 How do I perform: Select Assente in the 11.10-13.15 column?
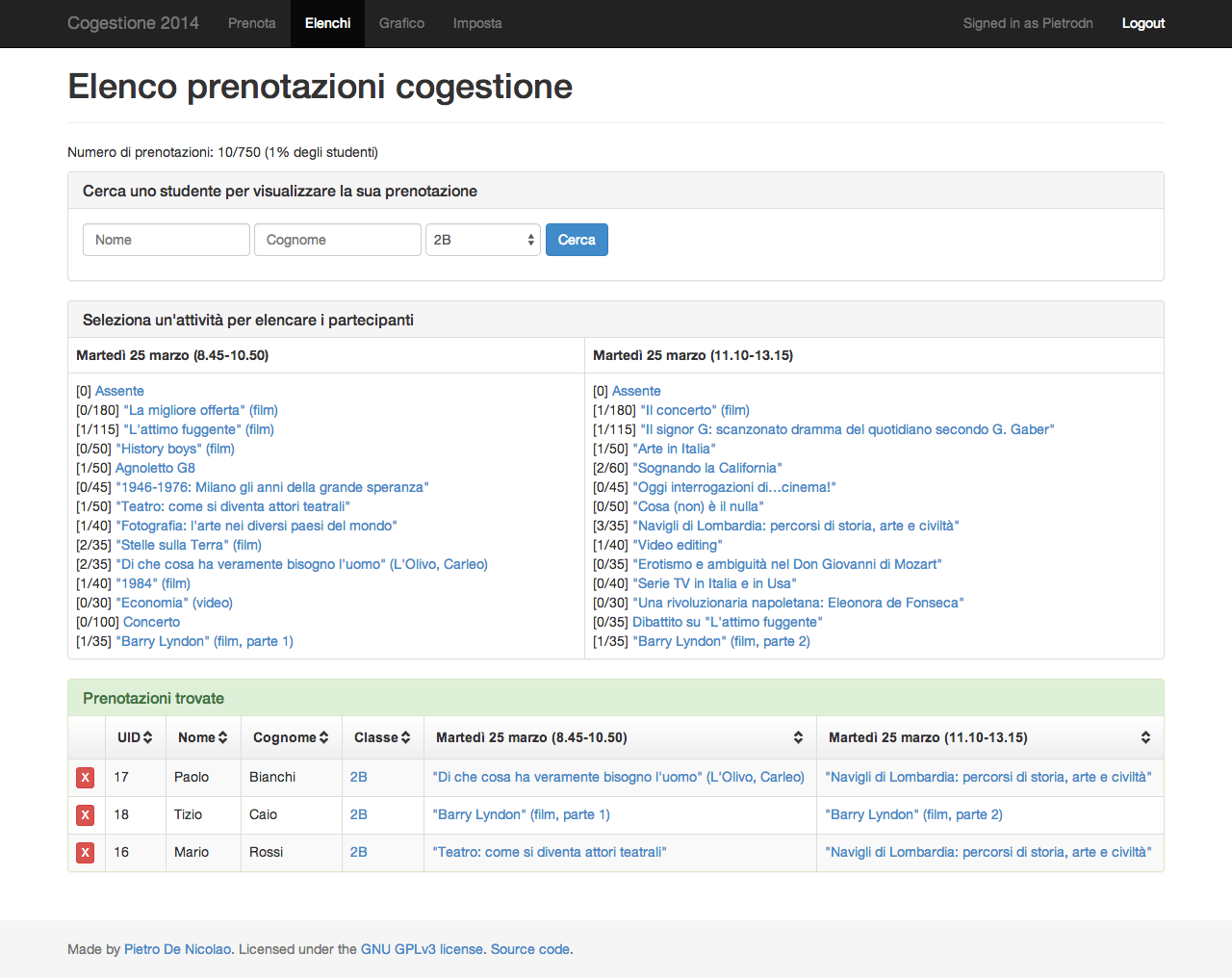click(x=636, y=391)
